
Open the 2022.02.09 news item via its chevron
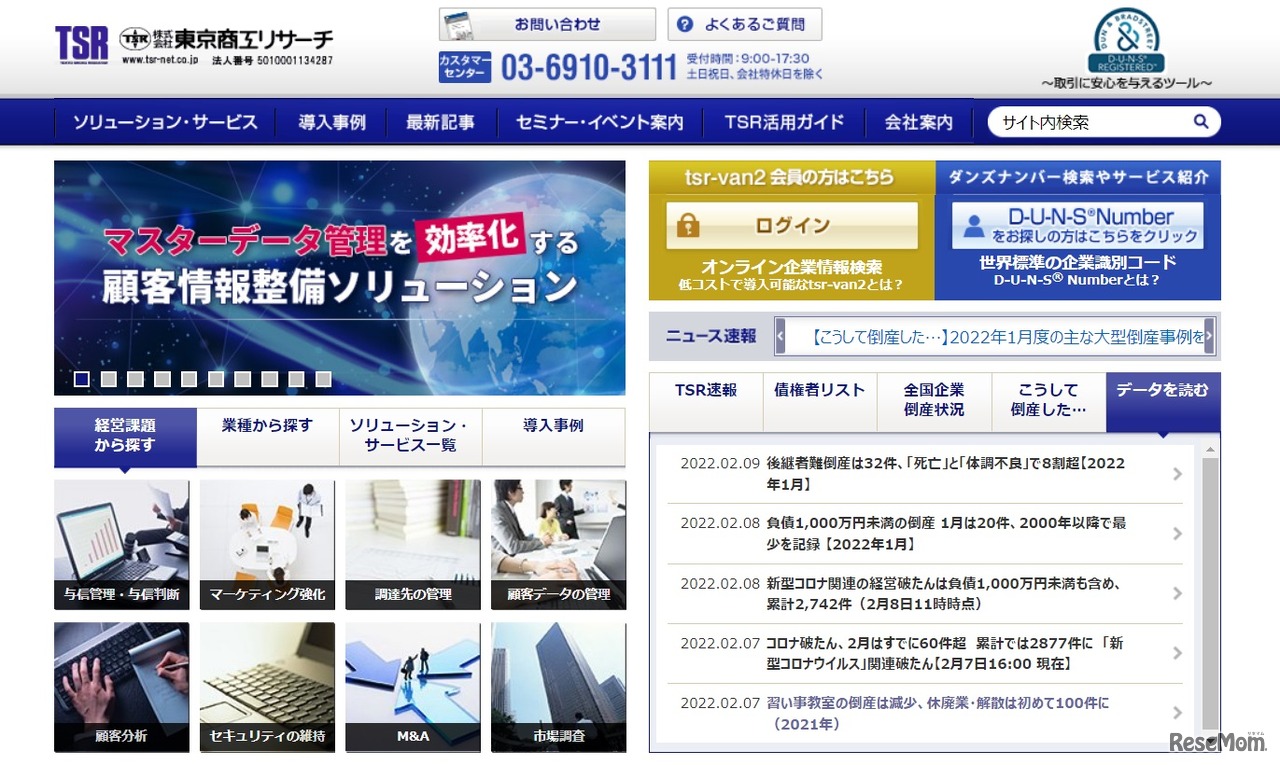tap(1176, 472)
